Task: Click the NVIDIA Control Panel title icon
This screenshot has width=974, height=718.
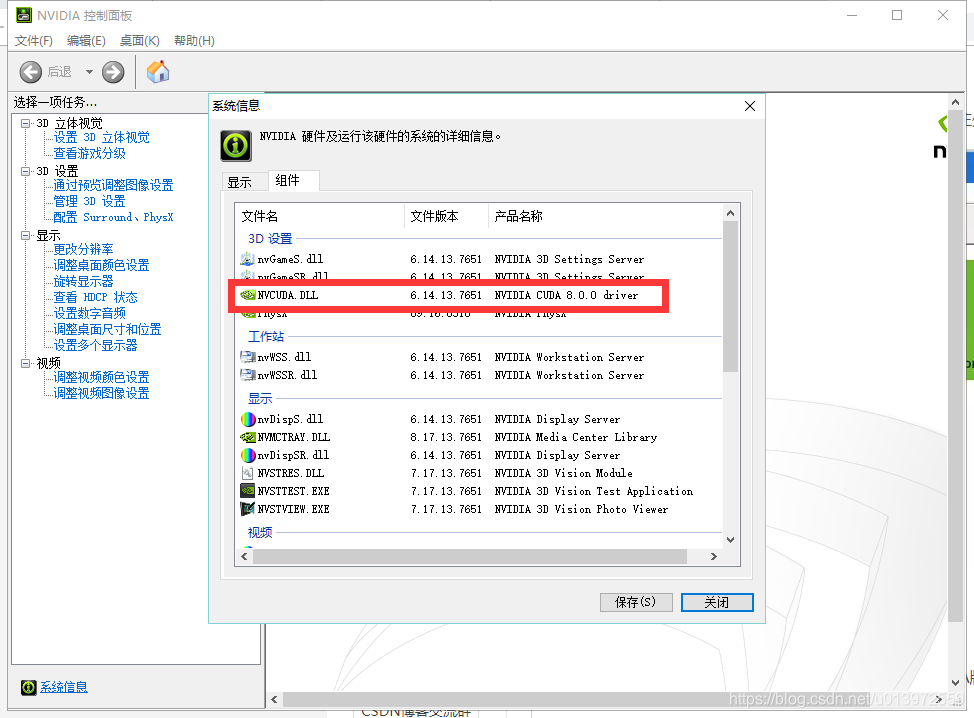Action: point(24,15)
